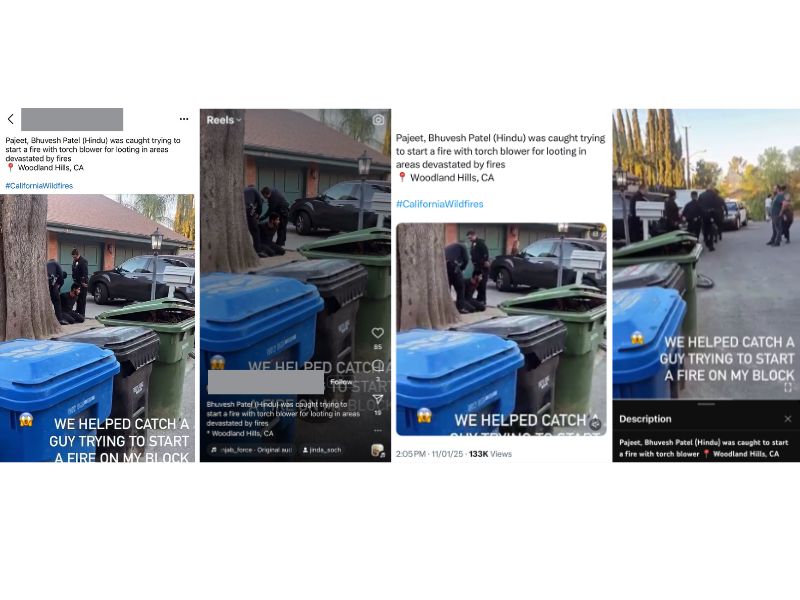
Task: Open #CaliforniaWildfires hashtag in the tweet
Action: (440, 204)
